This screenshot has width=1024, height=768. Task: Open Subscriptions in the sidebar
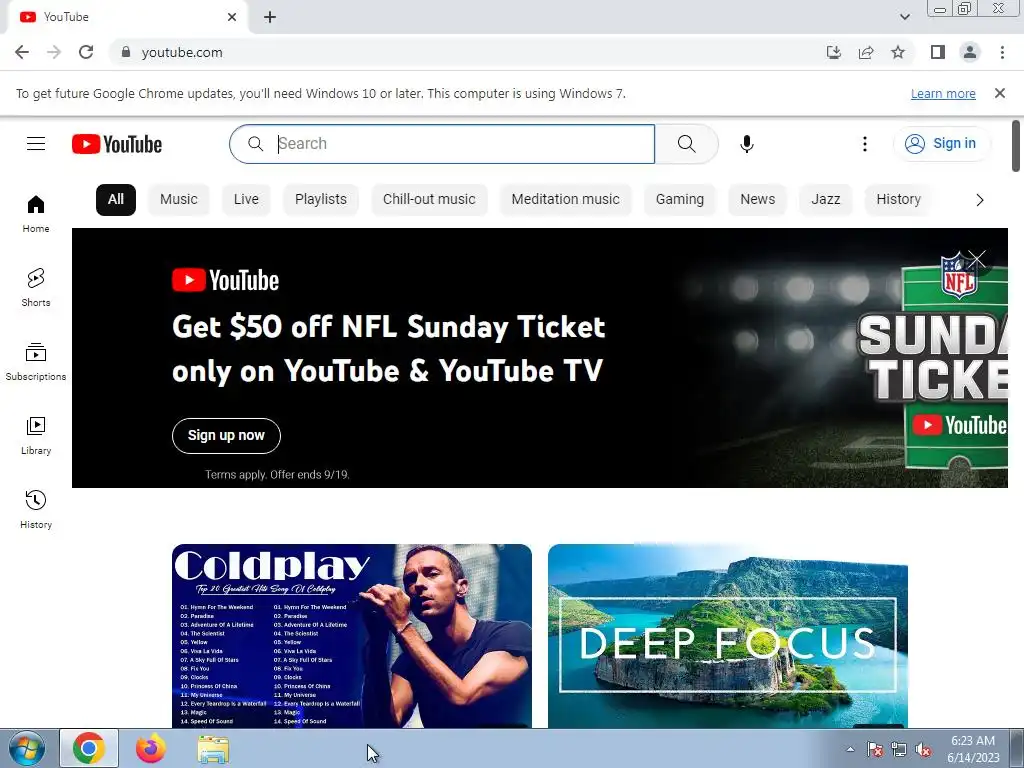36,362
